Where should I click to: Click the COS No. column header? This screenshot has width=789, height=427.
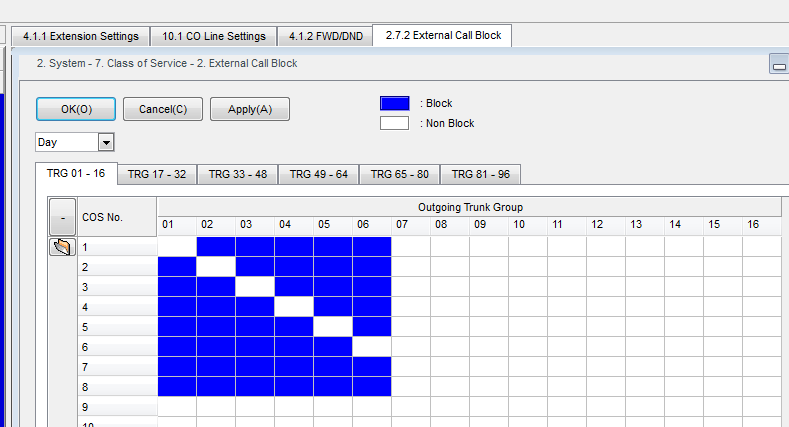[117, 217]
